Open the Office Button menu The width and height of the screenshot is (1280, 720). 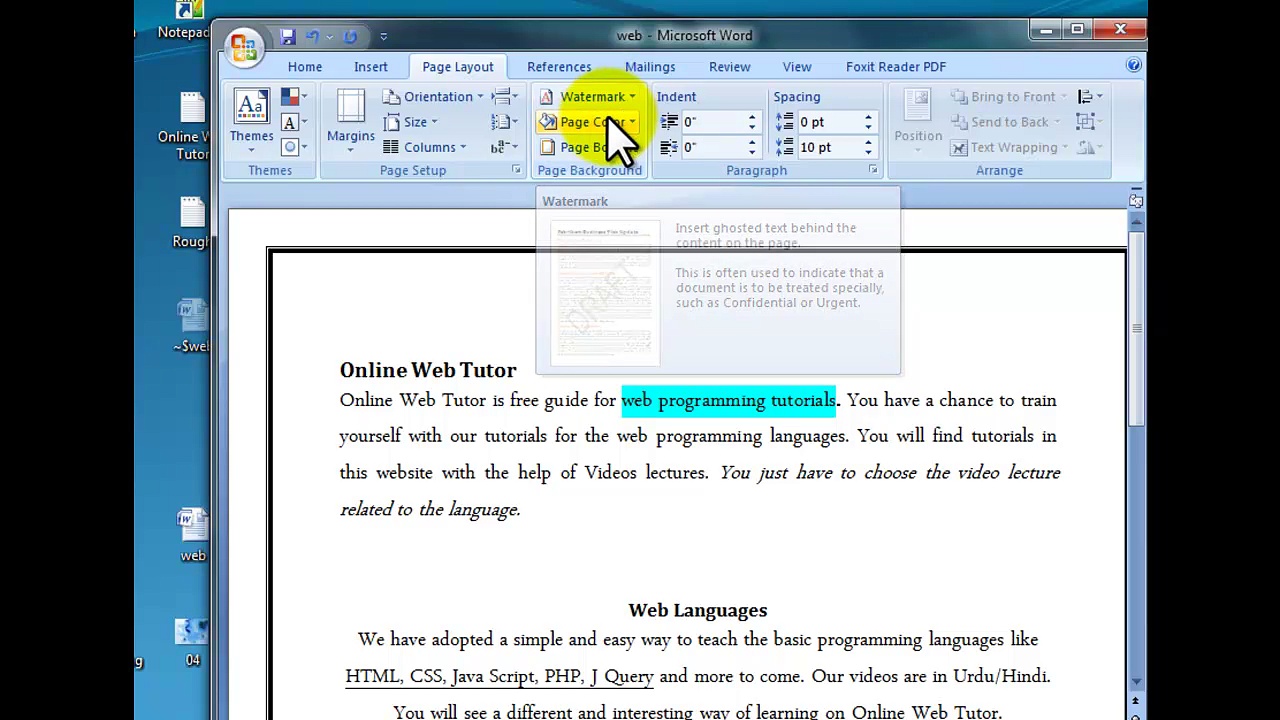pyautogui.click(x=243, y=46)
